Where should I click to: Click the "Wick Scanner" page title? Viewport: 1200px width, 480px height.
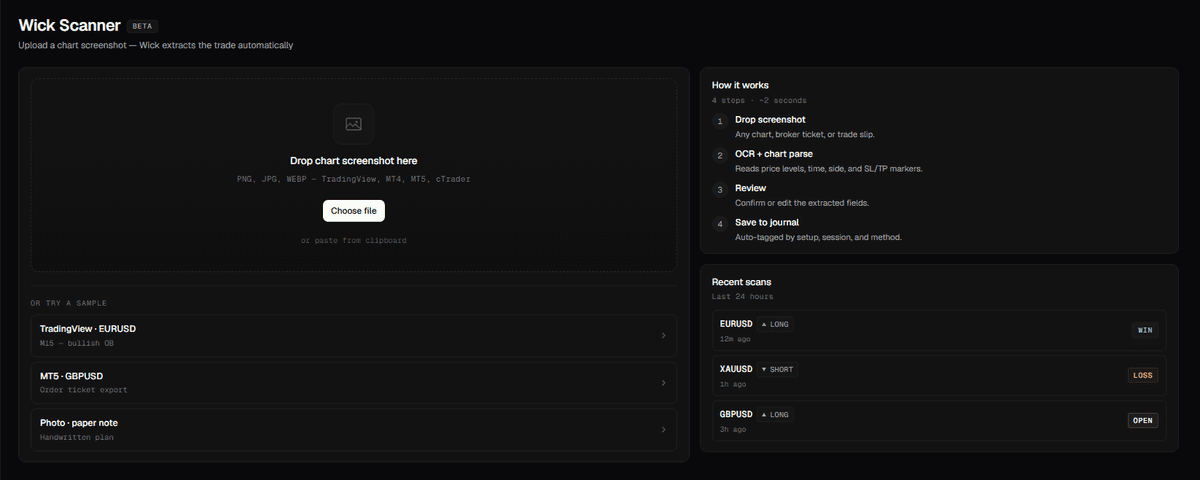click(70, 25)
